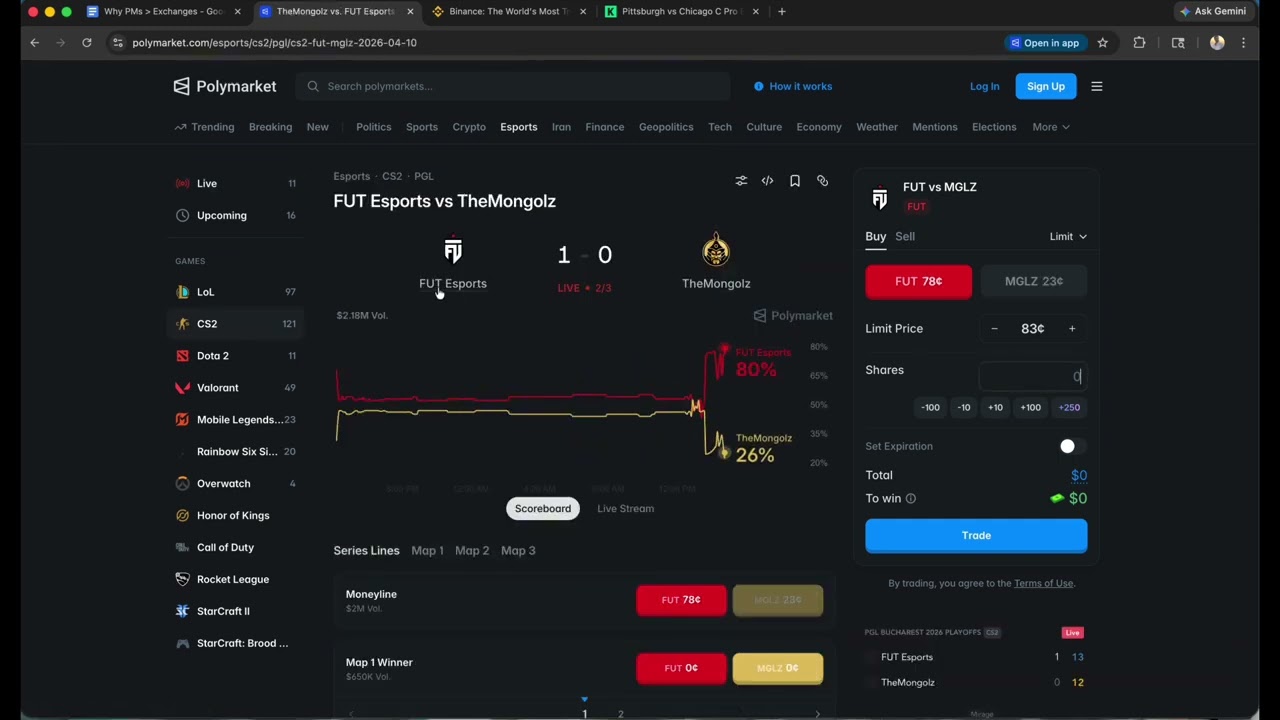1280x720 pixels.
Task: Bookmark the FUT vs TheMongolz market
Action: click(795, 181)
